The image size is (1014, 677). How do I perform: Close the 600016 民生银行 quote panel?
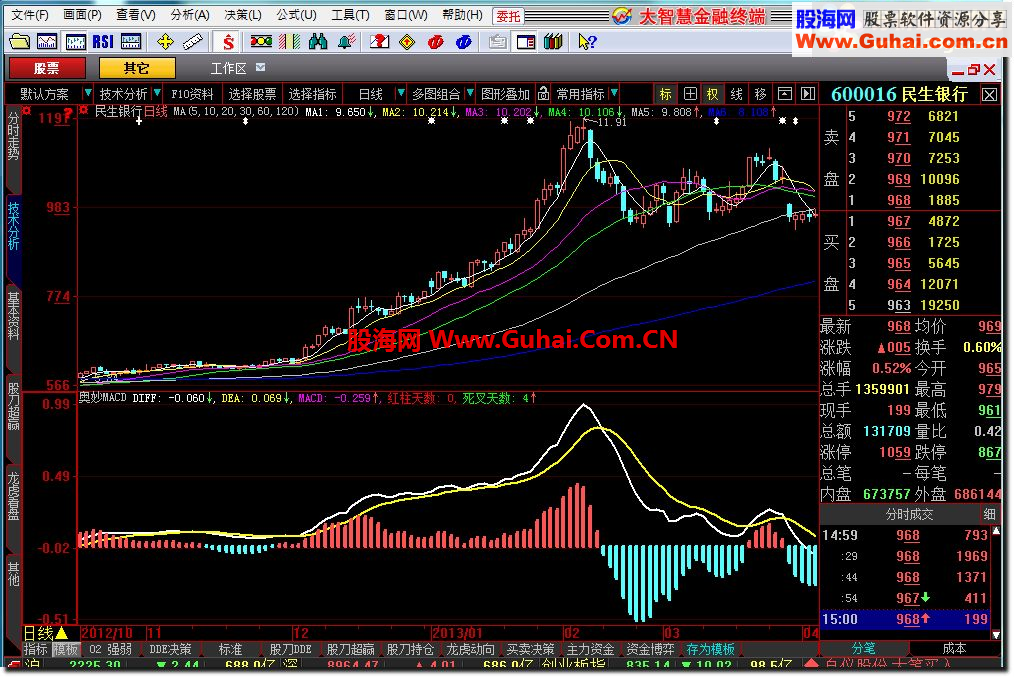tap(989, 95)
